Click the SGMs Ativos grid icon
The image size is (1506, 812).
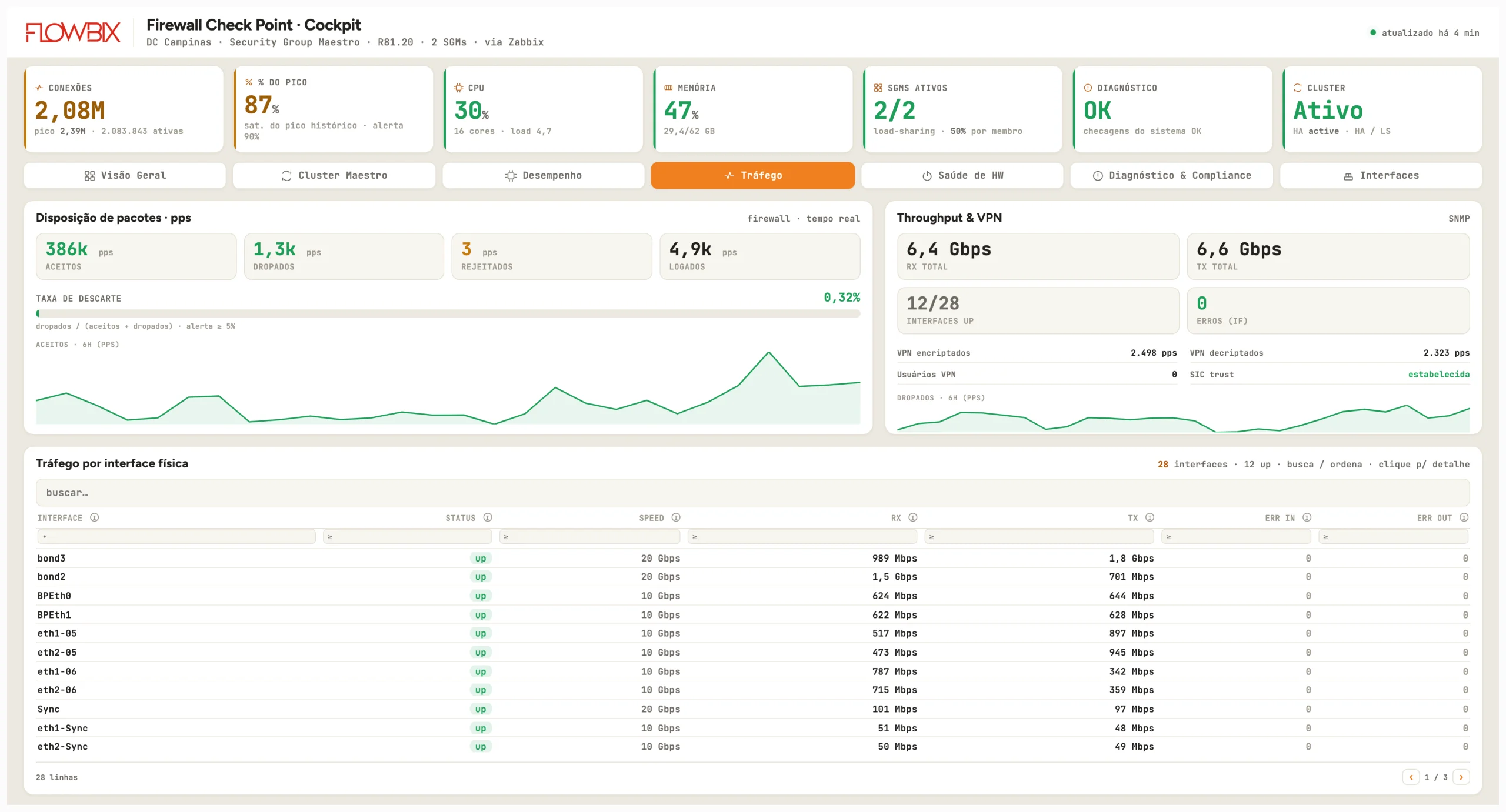(x=878, y=88)
